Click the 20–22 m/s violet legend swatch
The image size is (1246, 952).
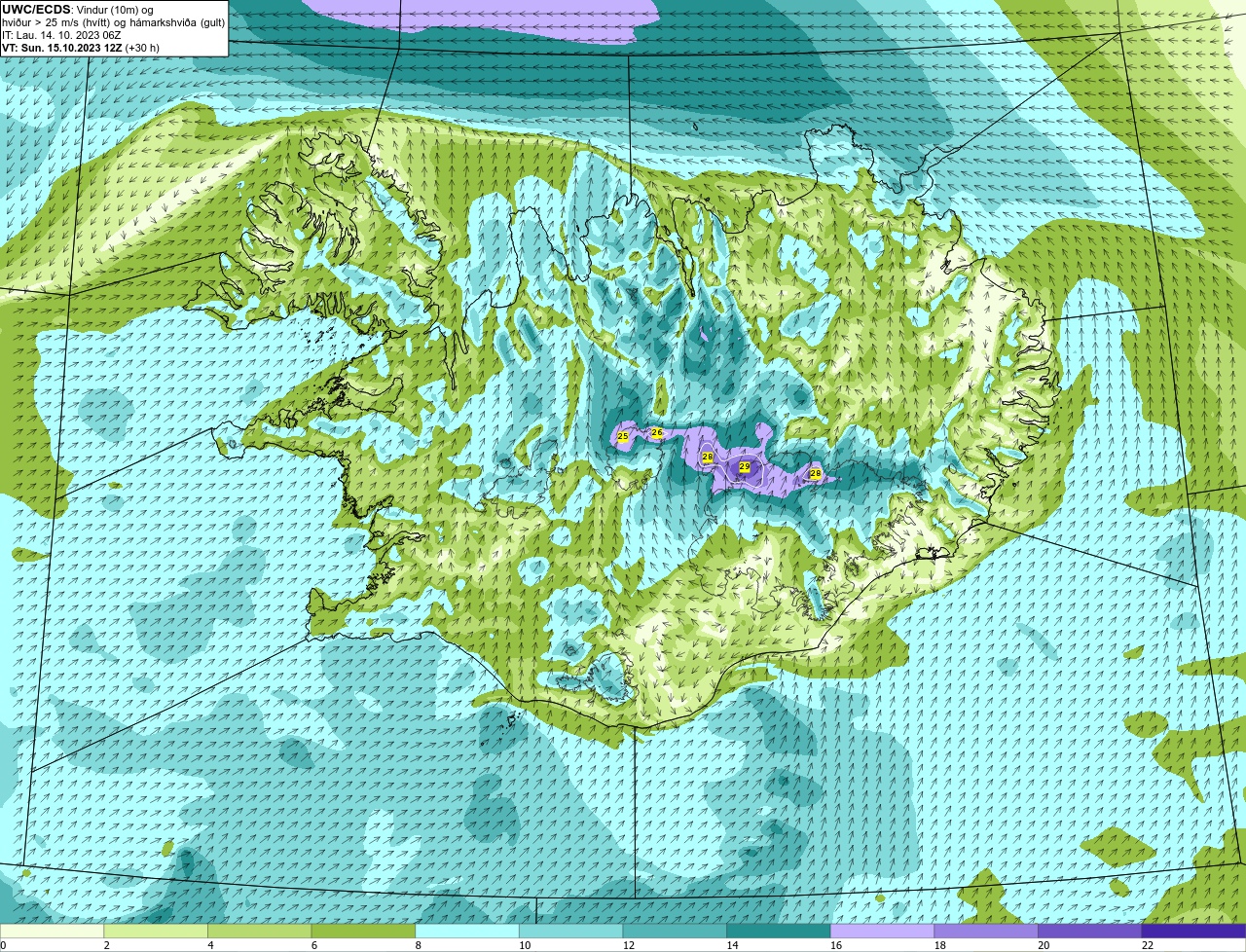1090,932
